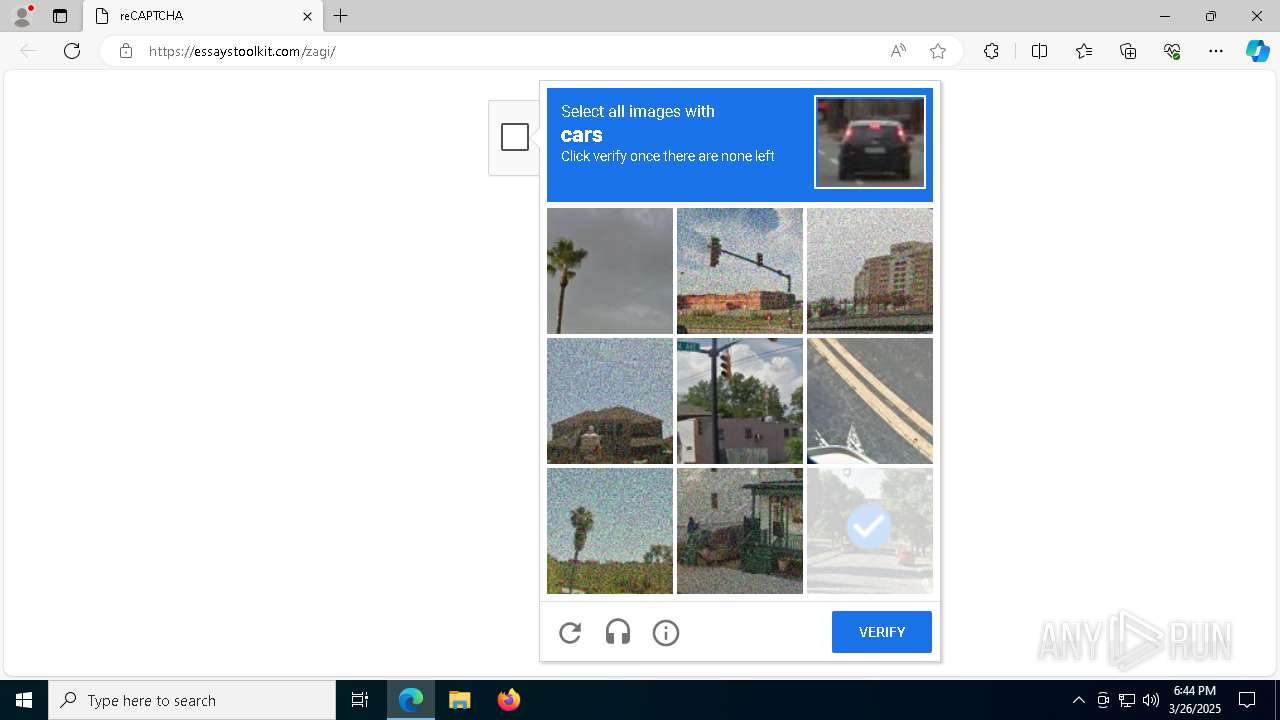Select traffic signal with clouds tile

click(x=740, y=401)
